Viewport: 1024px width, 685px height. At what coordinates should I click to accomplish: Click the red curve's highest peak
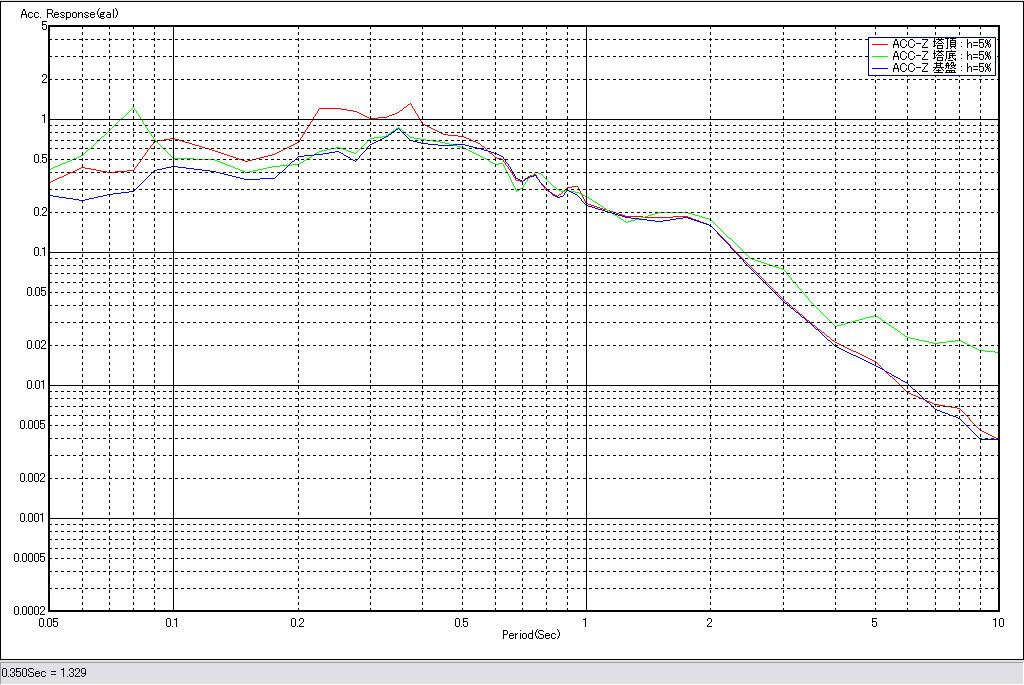[410, 103]
